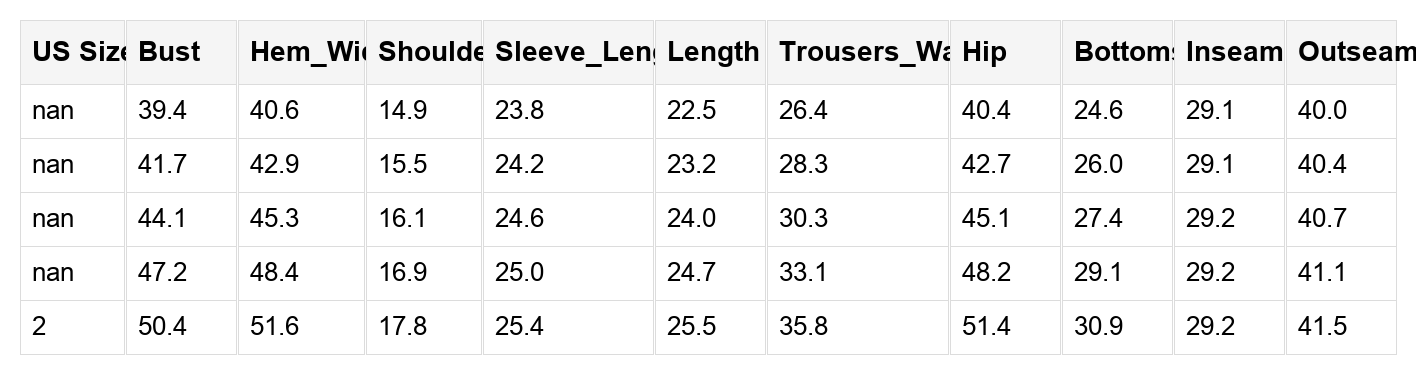The image size is (1416, 374).
Task: Select Hip cell with value 51.4
Action: coord(1005,327)
